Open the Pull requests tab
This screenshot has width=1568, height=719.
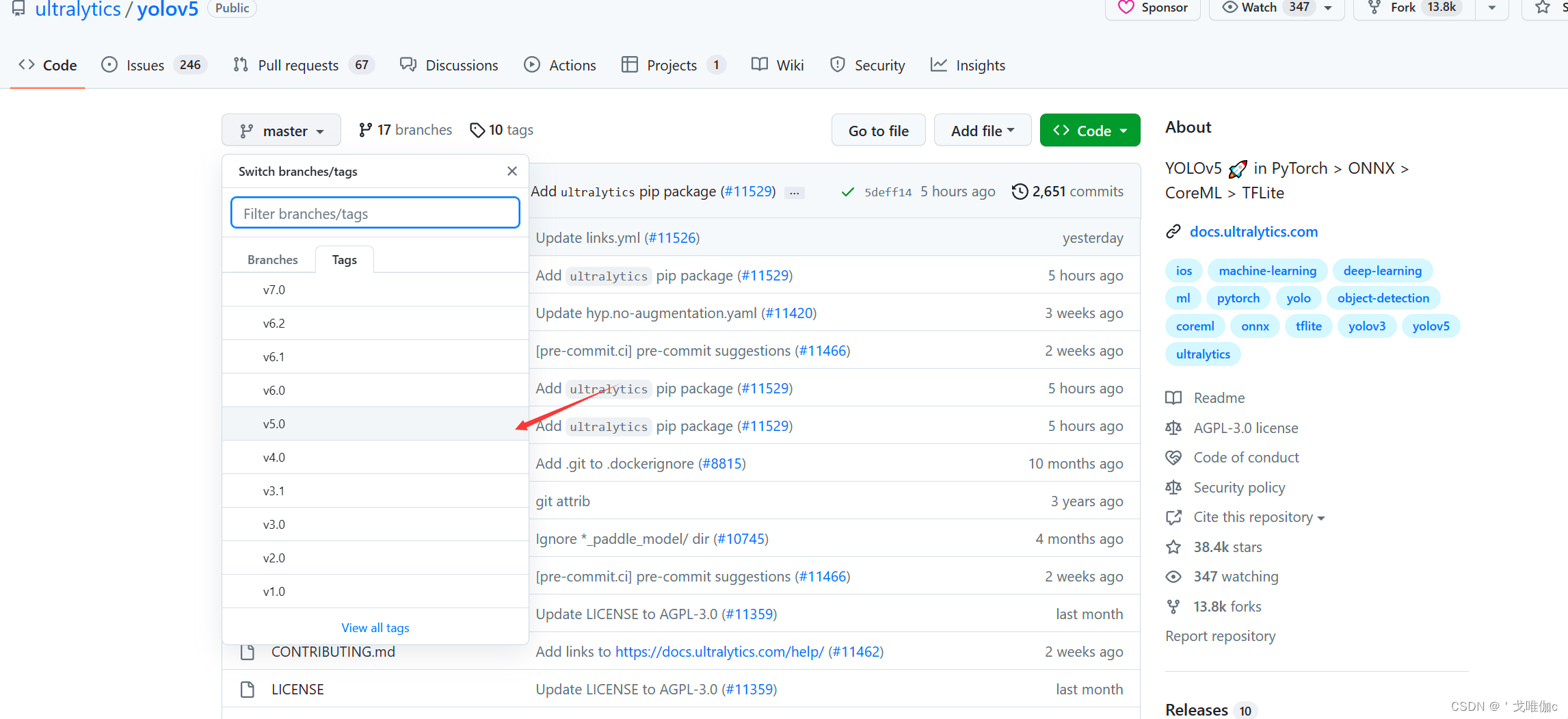(303, 65)
